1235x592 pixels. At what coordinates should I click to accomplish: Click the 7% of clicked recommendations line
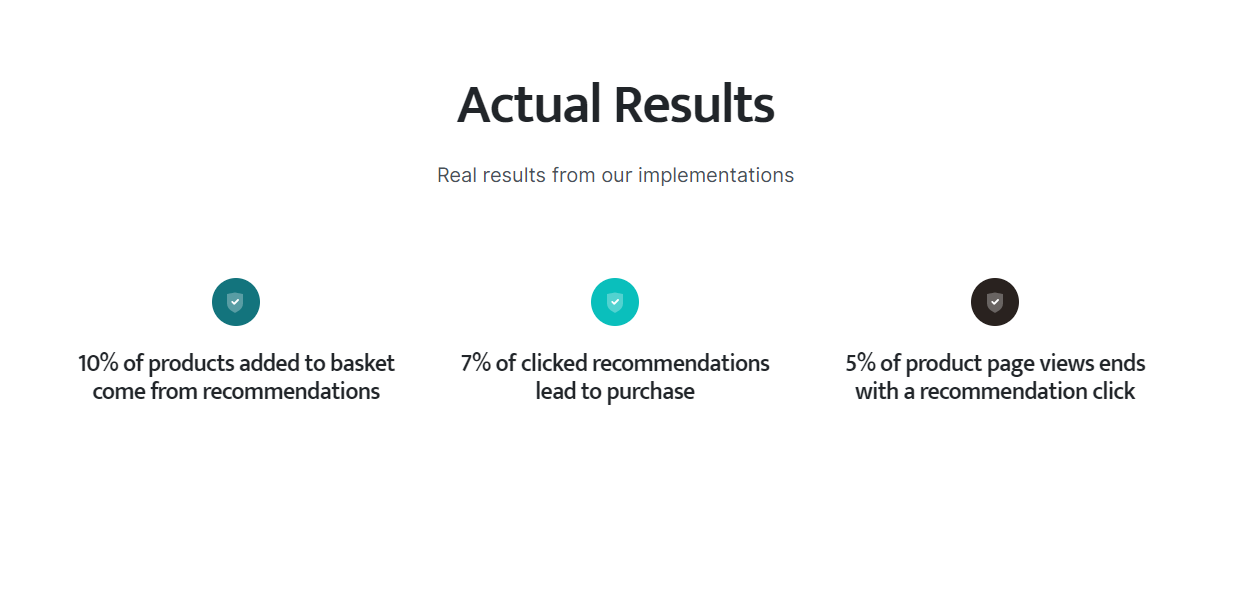(x=615, y=363)
